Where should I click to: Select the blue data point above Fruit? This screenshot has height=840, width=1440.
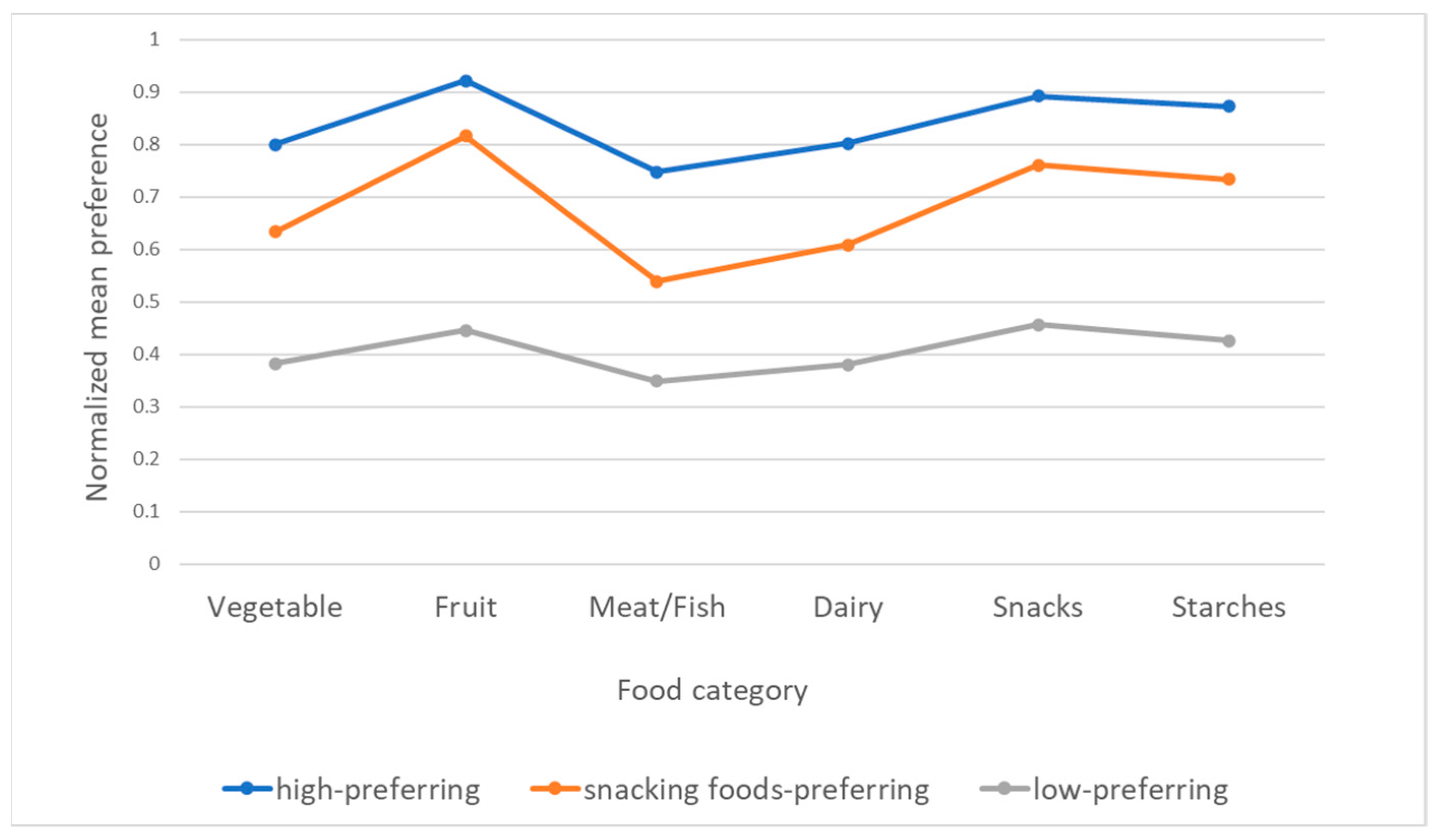pyautogui.click(x=466, y=81)
